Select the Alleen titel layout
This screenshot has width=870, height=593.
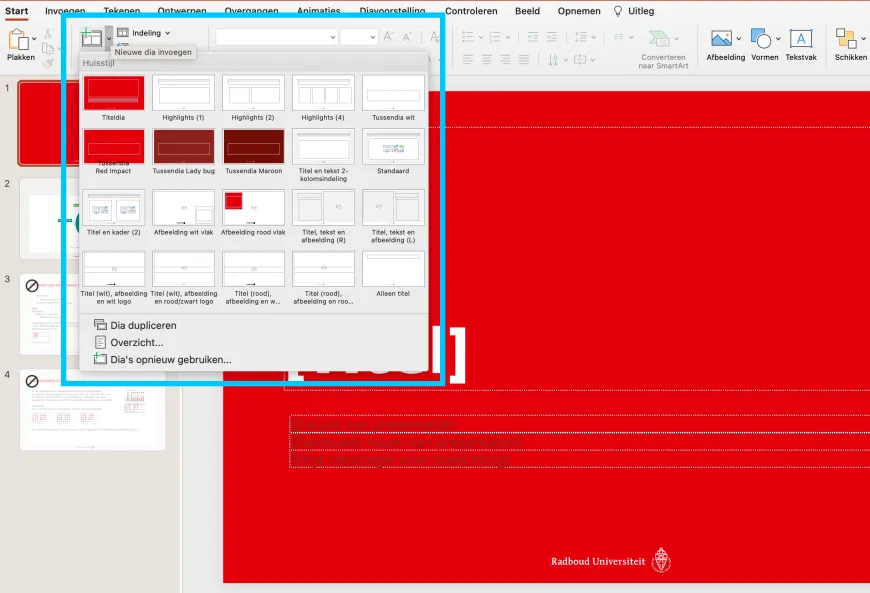click(x=393, y=268)
